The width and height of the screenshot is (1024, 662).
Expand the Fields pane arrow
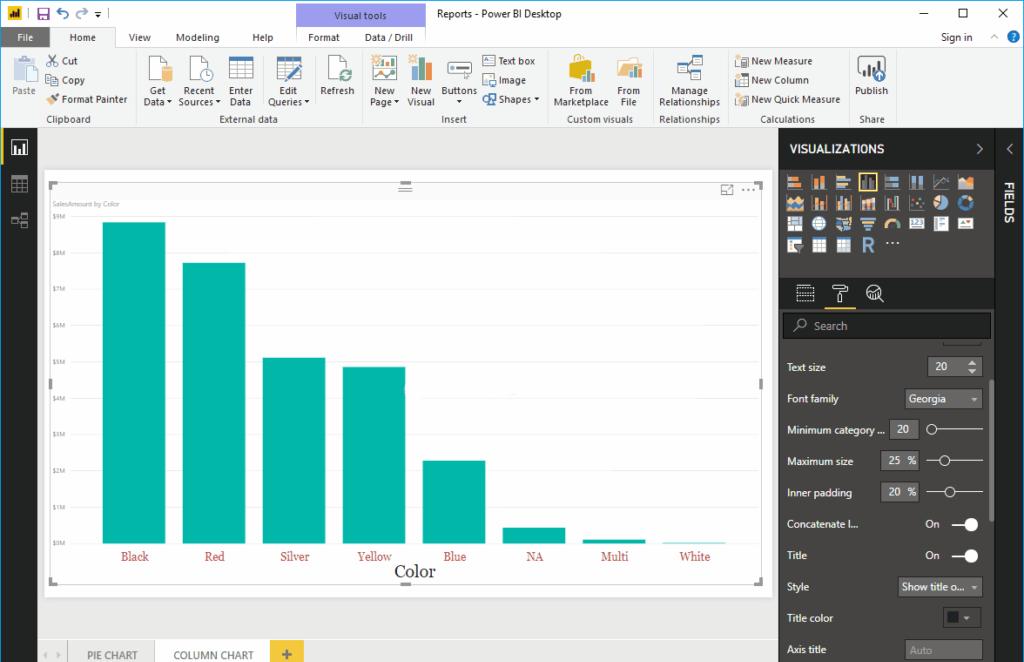[1009, 149]
